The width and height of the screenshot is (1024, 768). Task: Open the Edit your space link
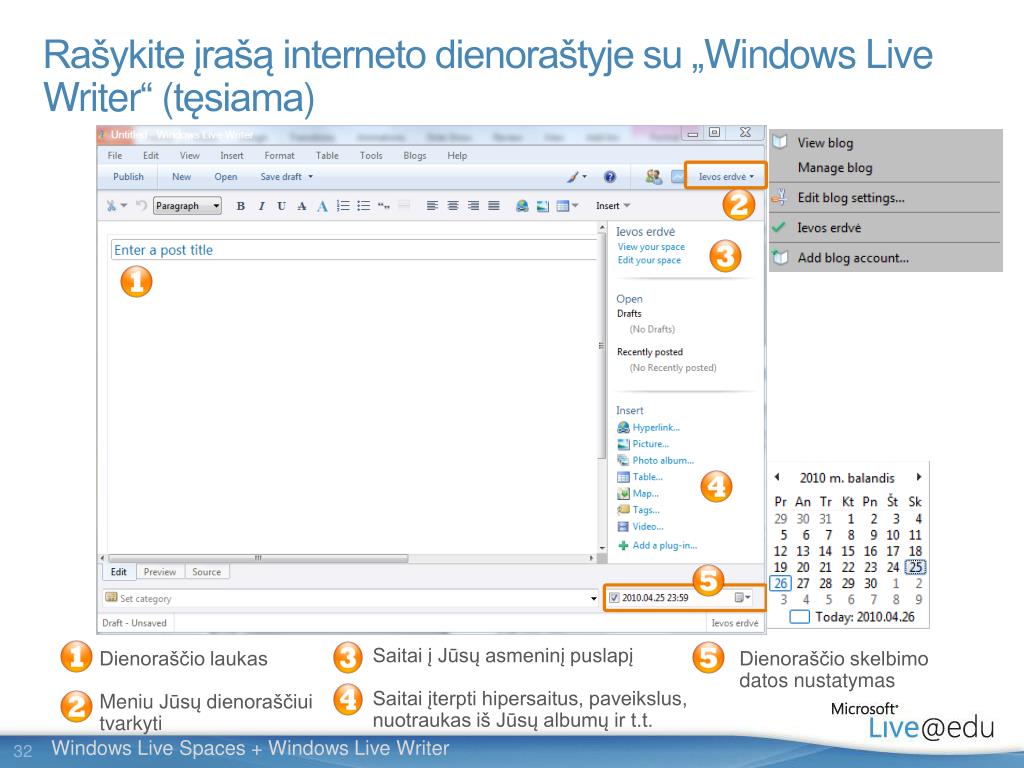point(649,260)
